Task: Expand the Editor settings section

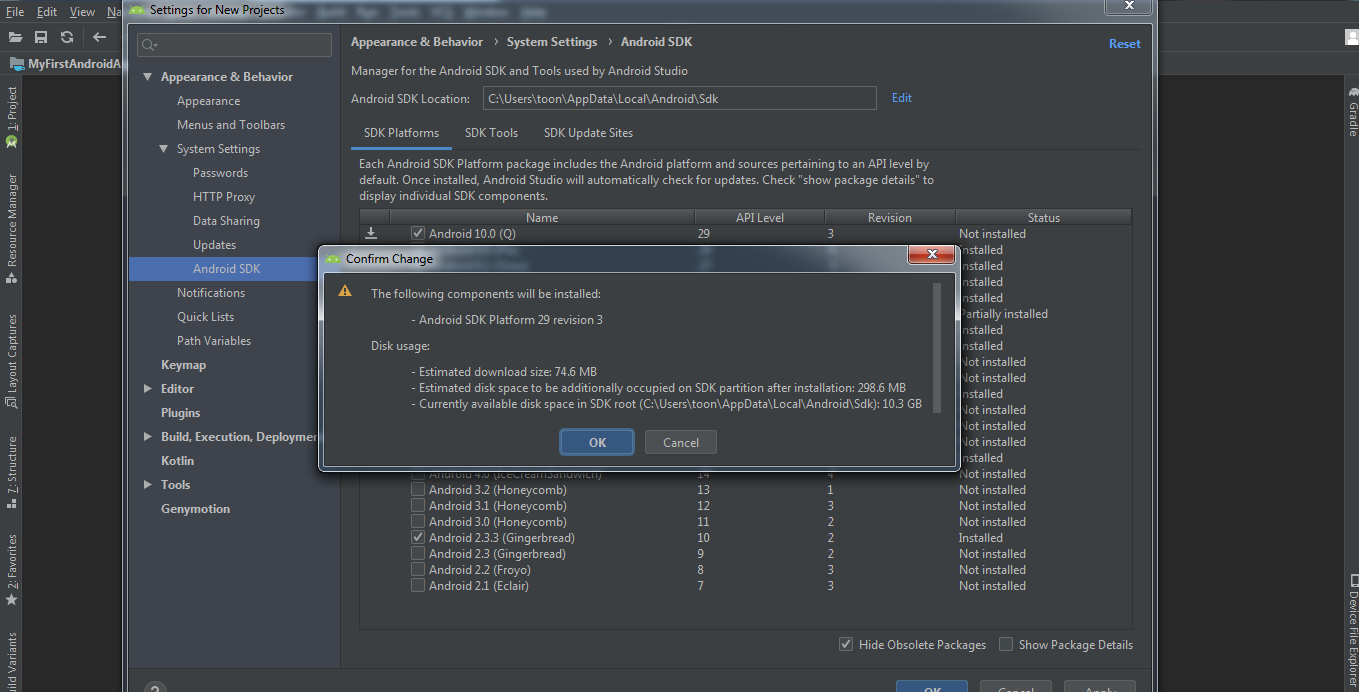Action: click(x=147, y=388)
